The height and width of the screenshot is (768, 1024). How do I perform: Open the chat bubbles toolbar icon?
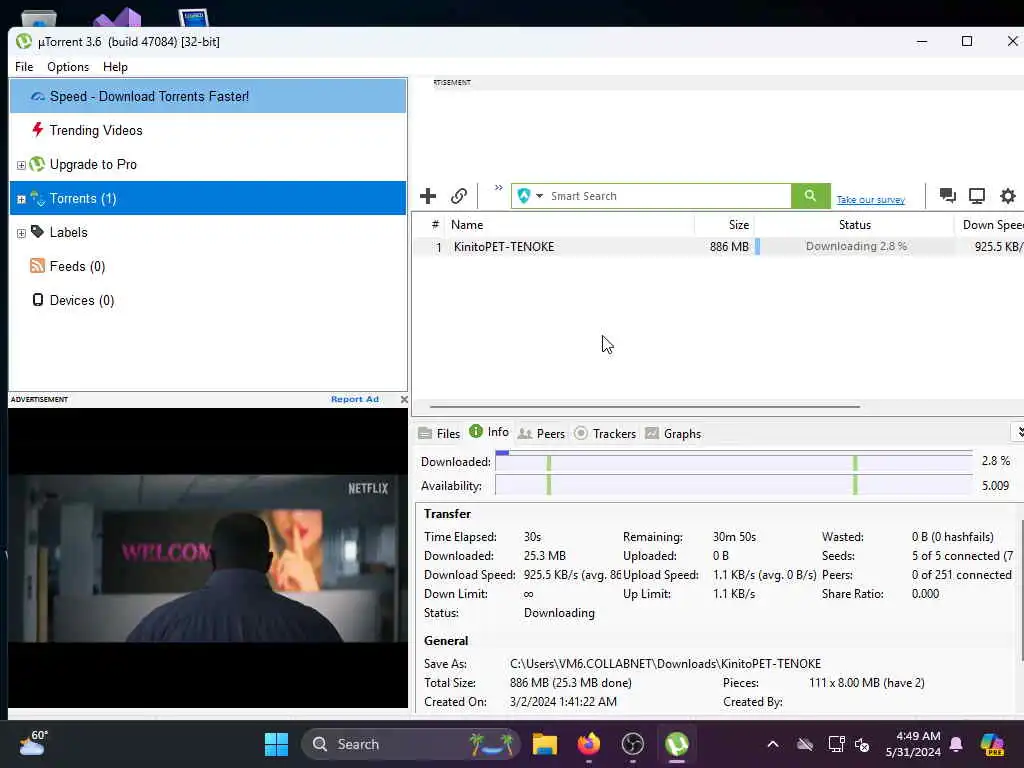tap(947, 195)
